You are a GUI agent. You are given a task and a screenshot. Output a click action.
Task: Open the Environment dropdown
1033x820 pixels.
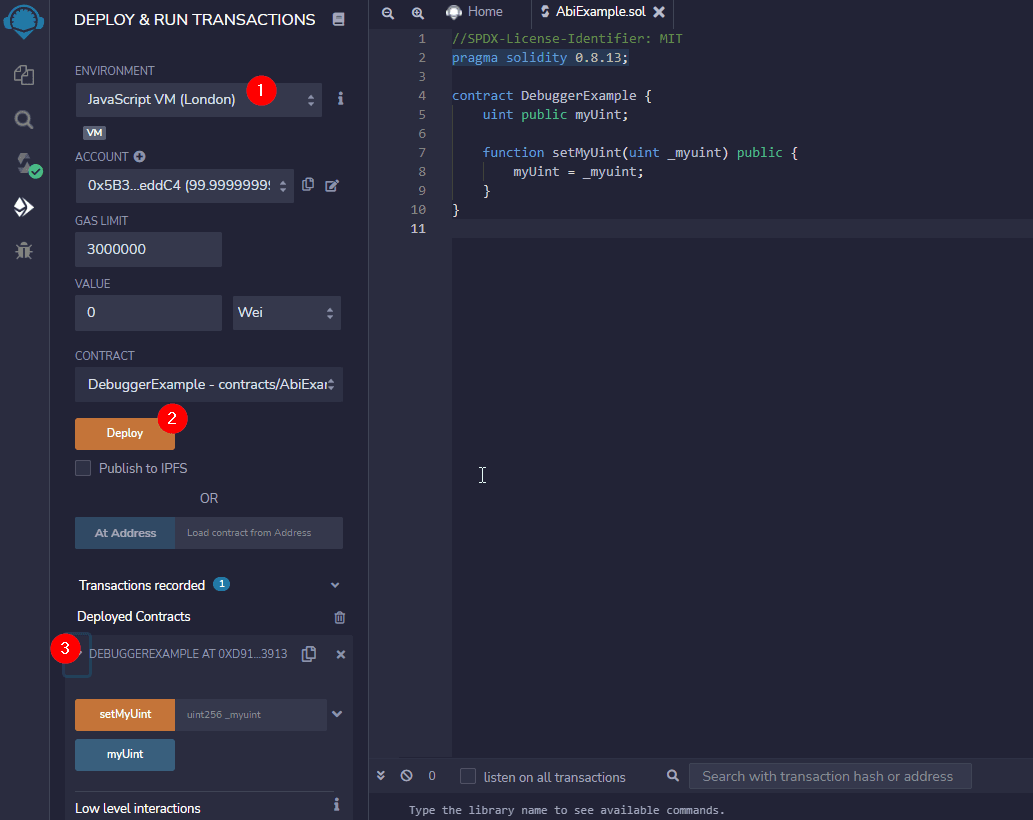(198, 99)
